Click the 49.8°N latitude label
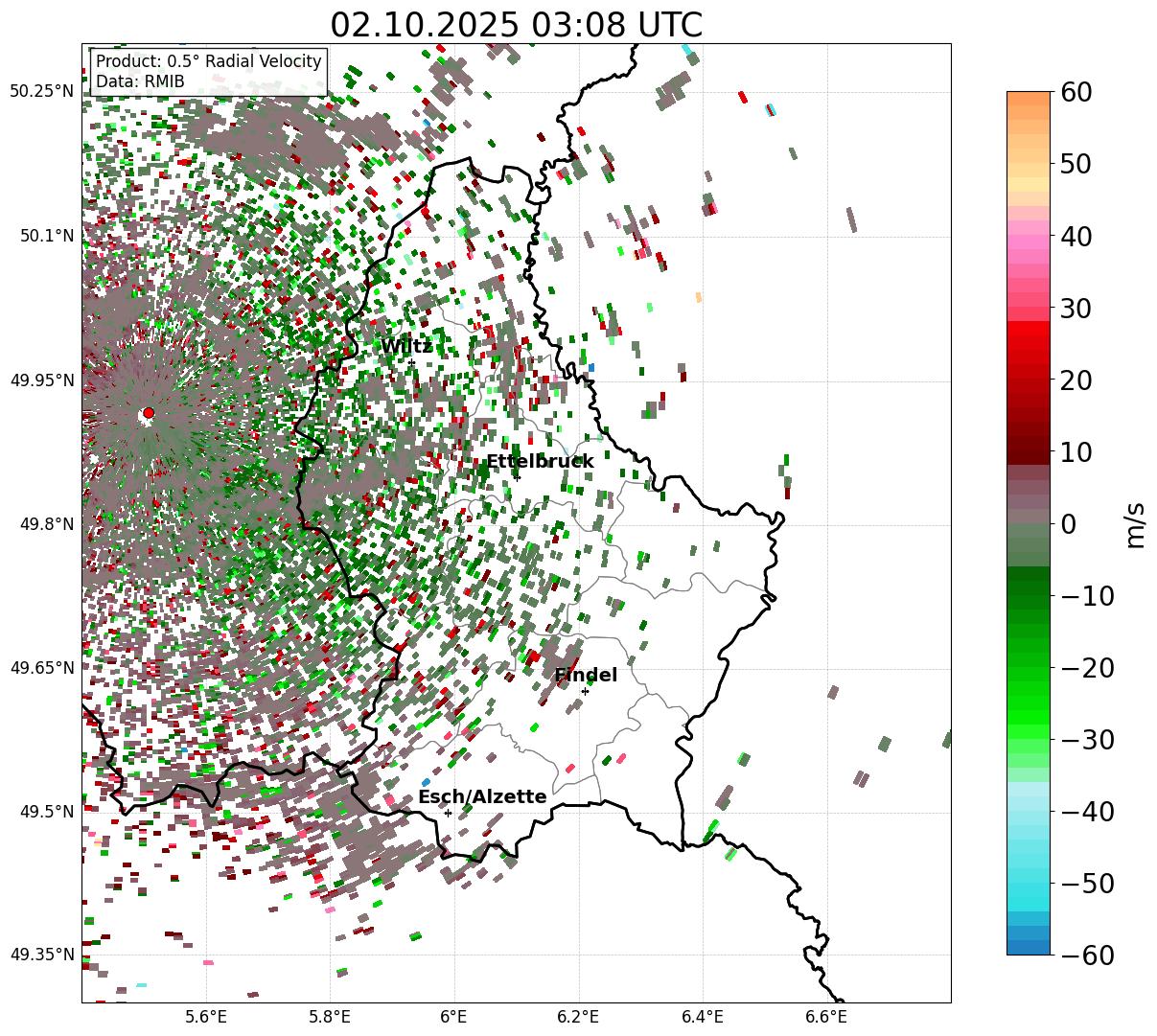Image resolution: width=1157 pixels, height=1036 pixels. (46, 524)
